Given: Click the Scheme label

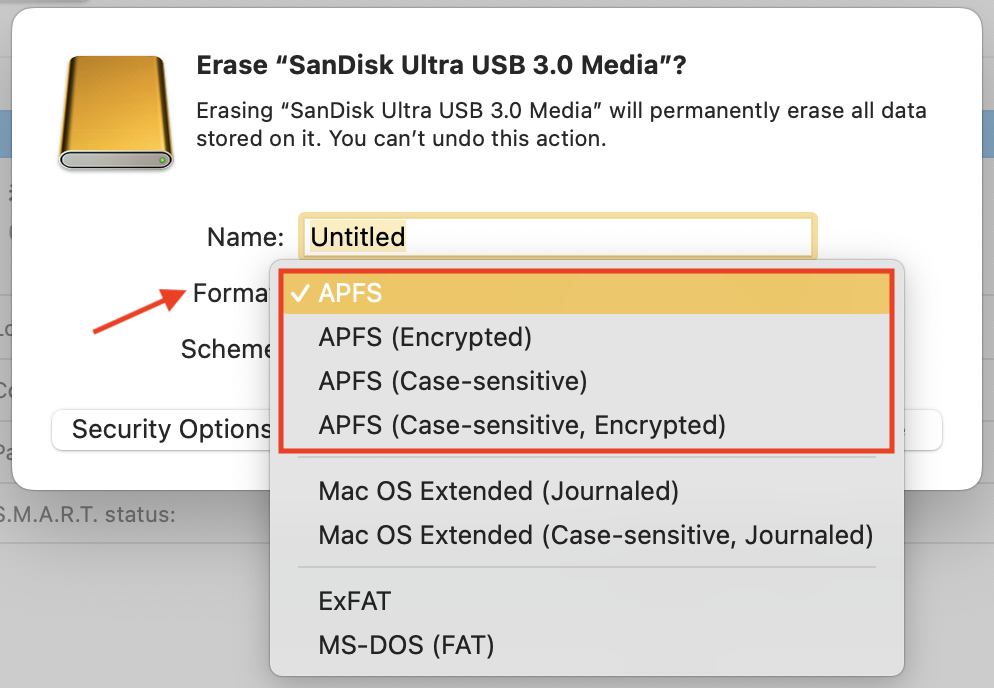Looking at the screenshot, I should coord(226,349).
